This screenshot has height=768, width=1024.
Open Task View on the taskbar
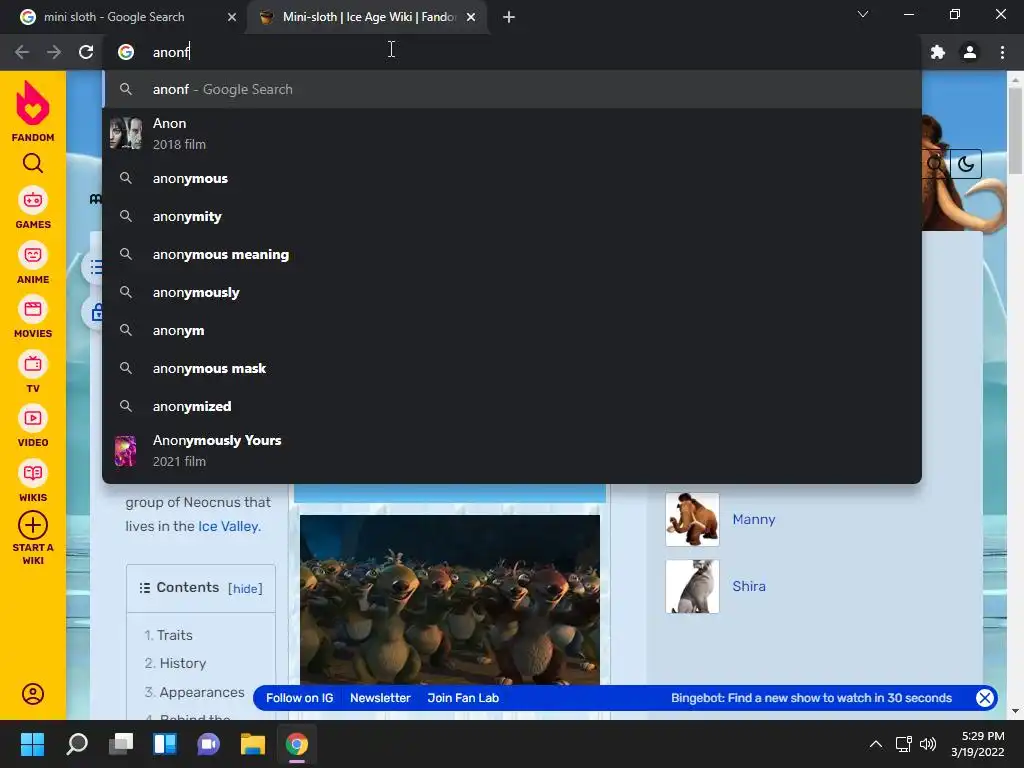pos(121,744)
